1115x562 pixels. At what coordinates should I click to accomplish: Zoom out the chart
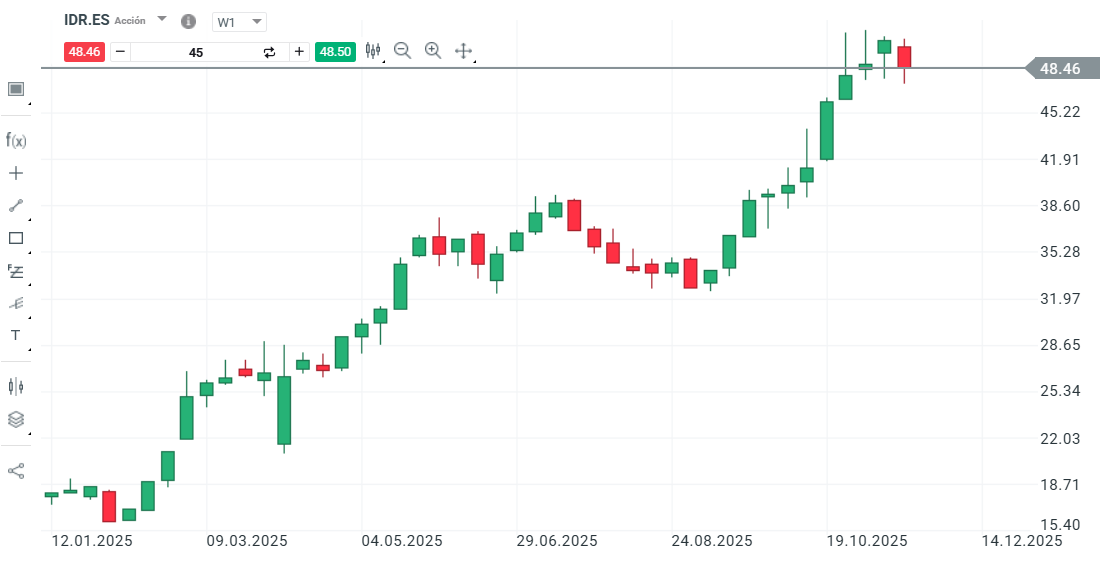click(x=403, y=50)
